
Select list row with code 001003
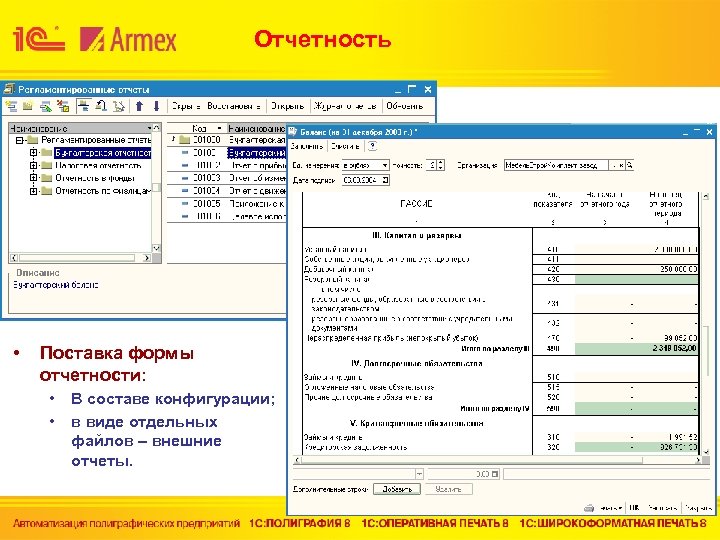point(227,178)
